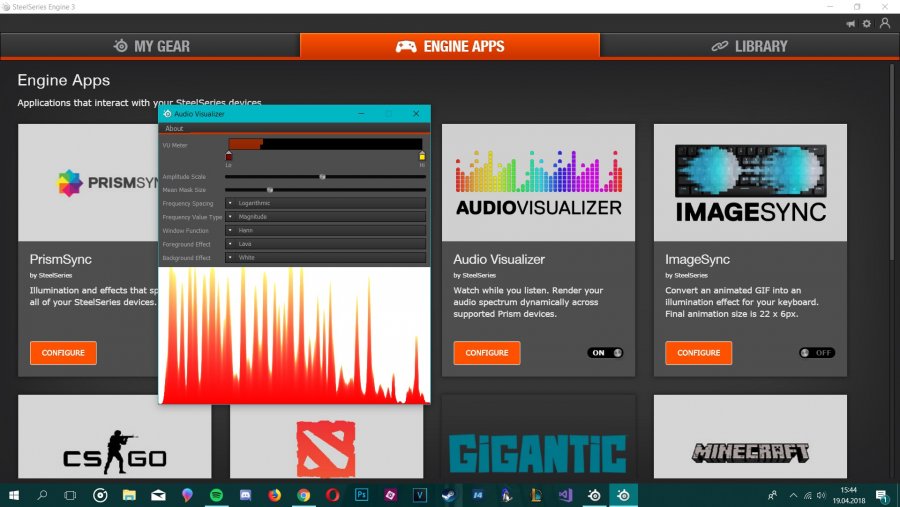Open the volume tray icon
900x507 pixels.
pyautogui.click(x=821, y=495)
